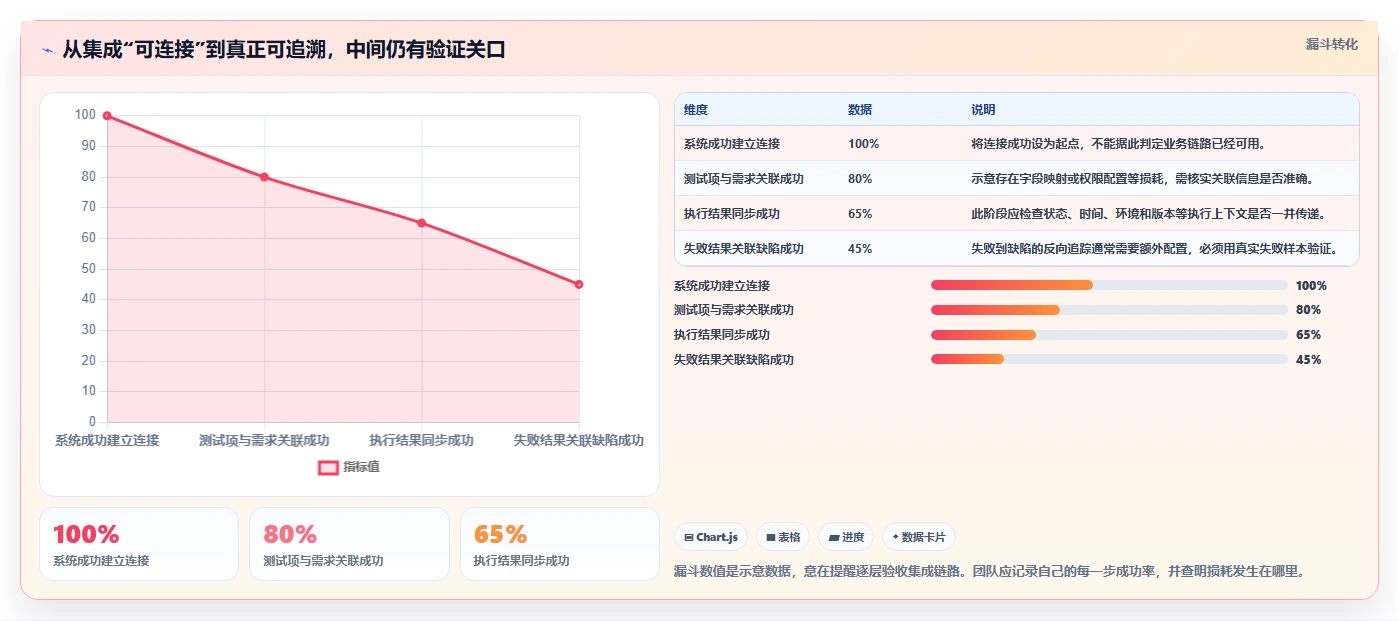Select table cell 测试项与需求关联成功

[x=744, y=179]
